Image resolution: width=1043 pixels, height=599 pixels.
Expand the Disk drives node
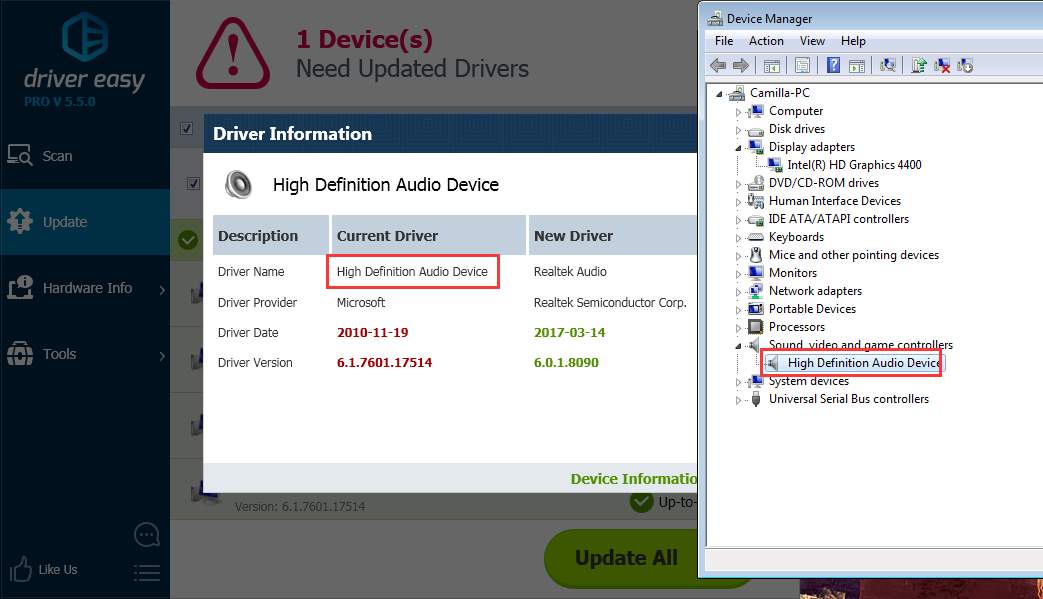coord(738,130)
